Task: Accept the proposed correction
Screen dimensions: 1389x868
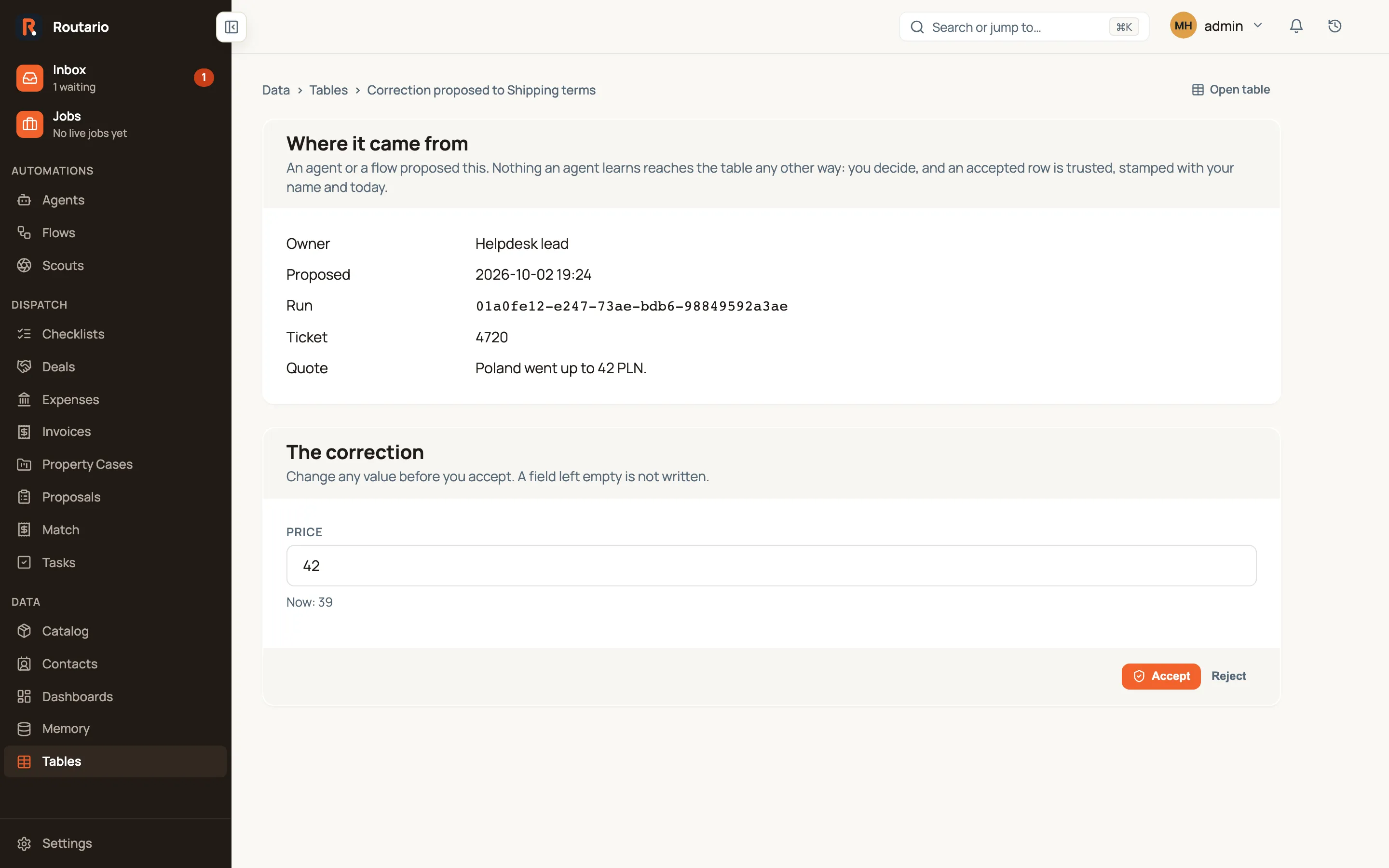Action: click(x=1160, y=676)
